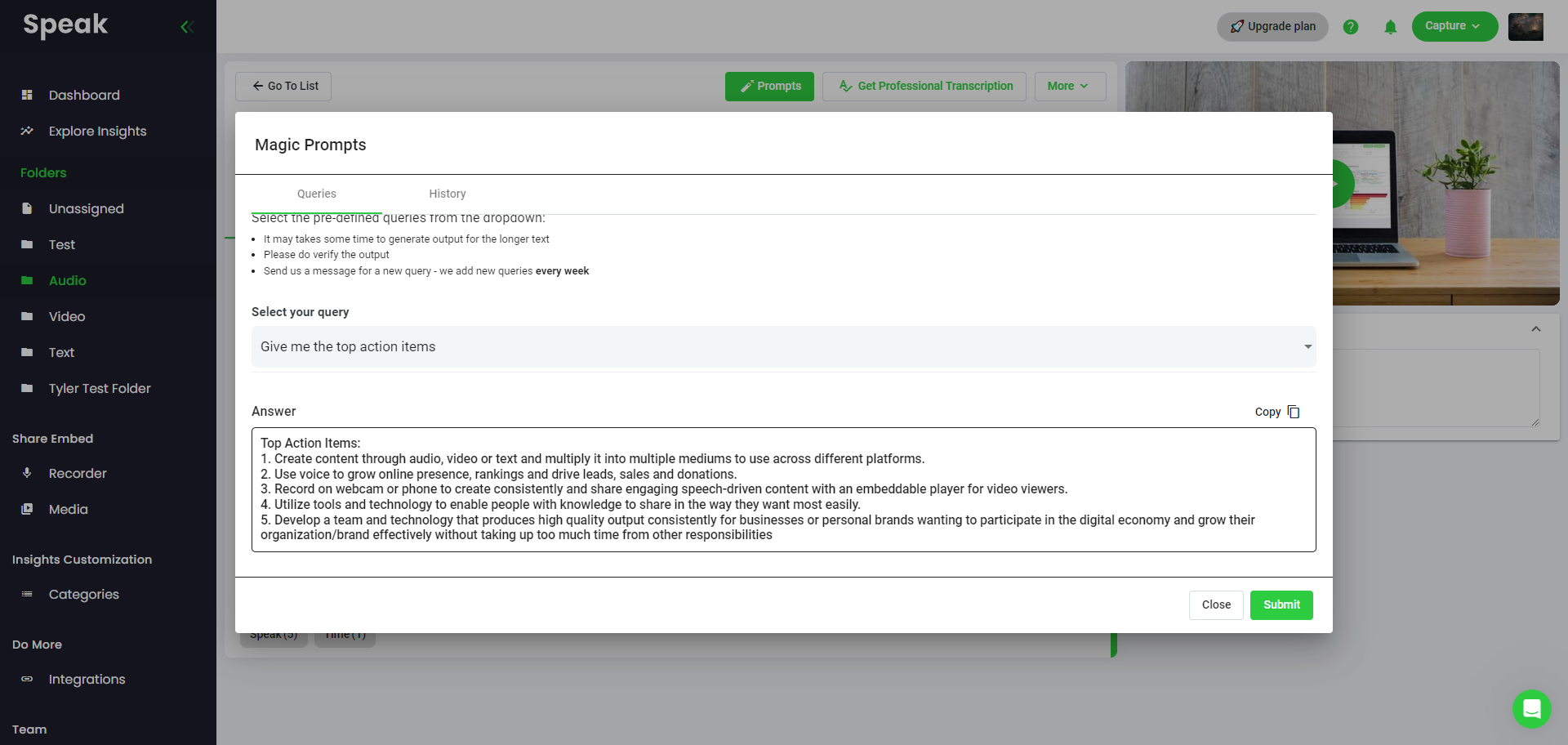1568x745 pixels.
Task: Open Explore Insights page
Action: pyautogui.click(x=97, y=132)
